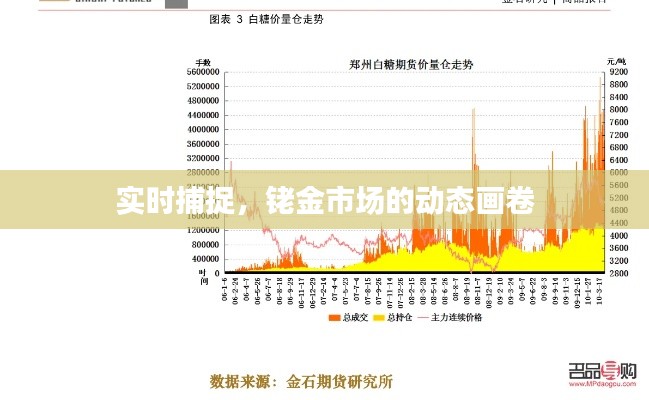Open the www.MPdaogou.com watermark link
The width and height of the screenshot is (649, 400).
(x=603, y=383)
